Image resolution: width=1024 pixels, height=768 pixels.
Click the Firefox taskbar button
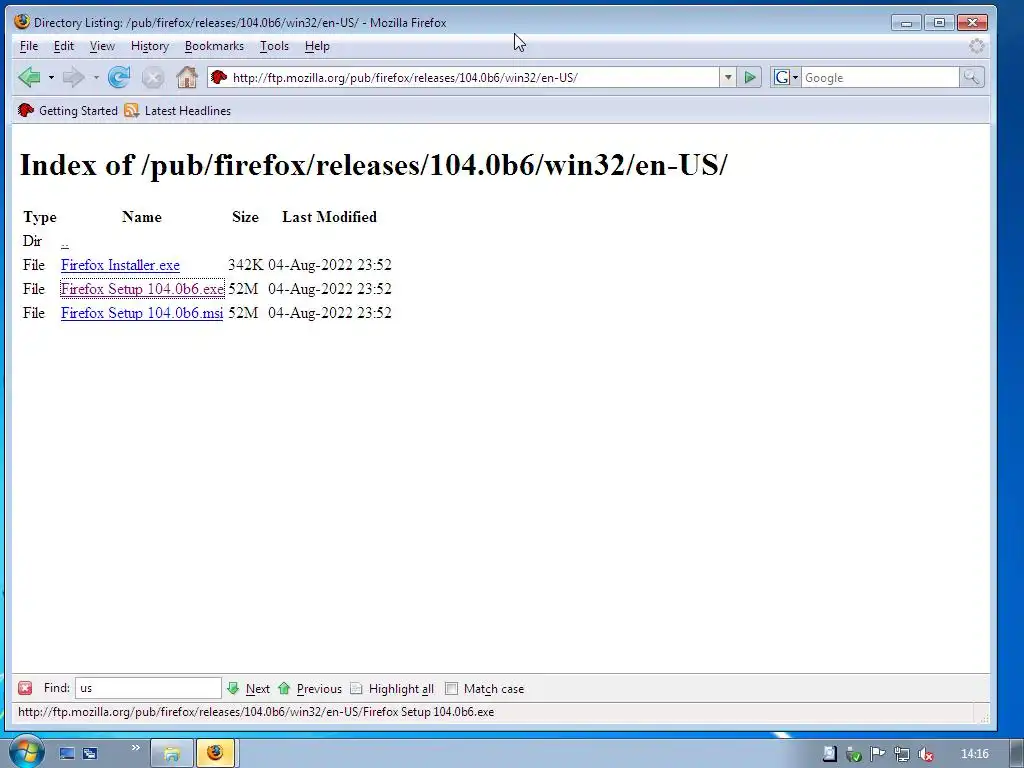[215, 753]
